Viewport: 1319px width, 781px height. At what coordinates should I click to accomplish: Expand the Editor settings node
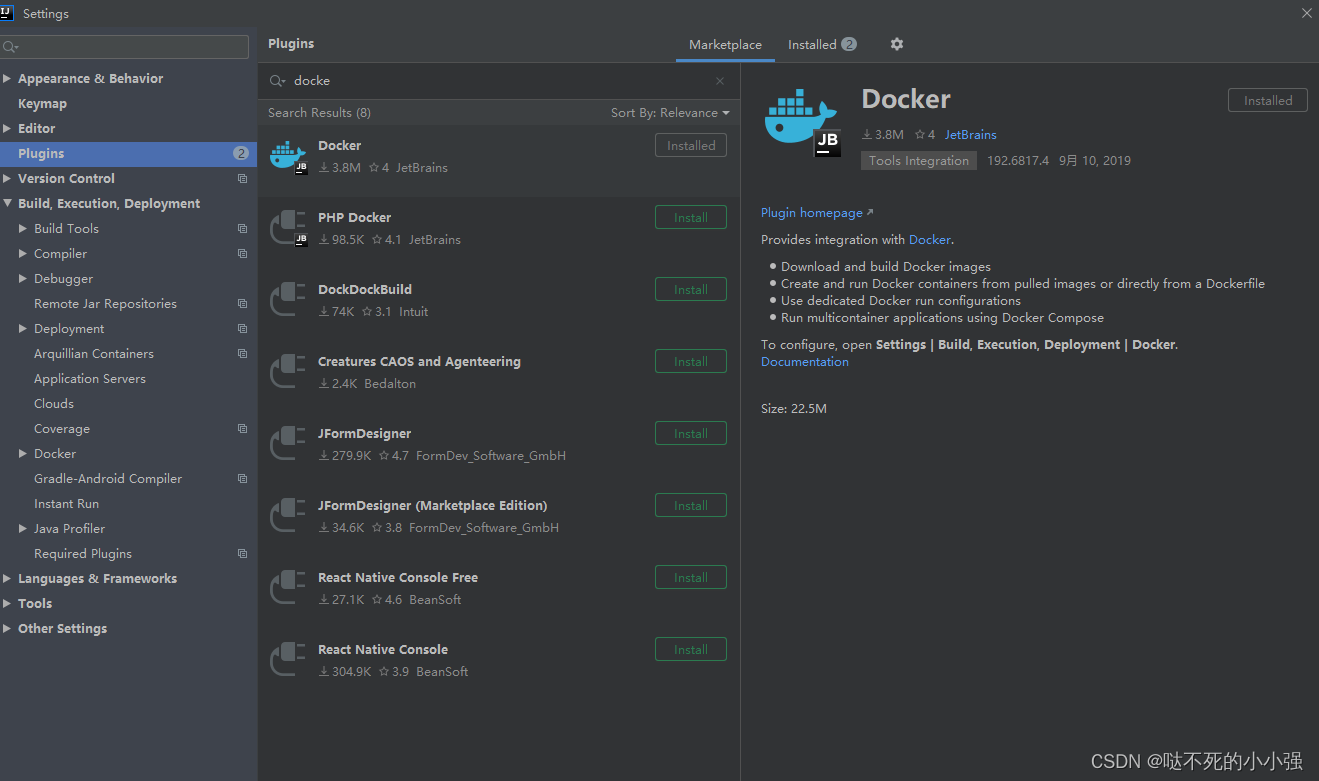click(x=7, y=129)
